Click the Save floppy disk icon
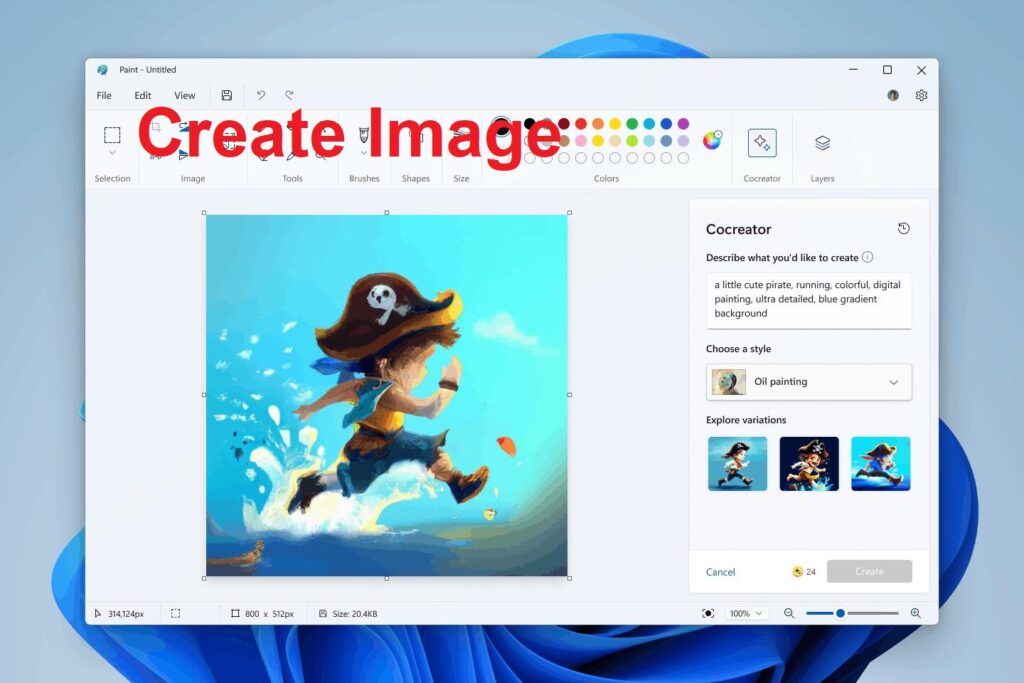The height and width of the screenshot is (683, 1024). [227, 95]
